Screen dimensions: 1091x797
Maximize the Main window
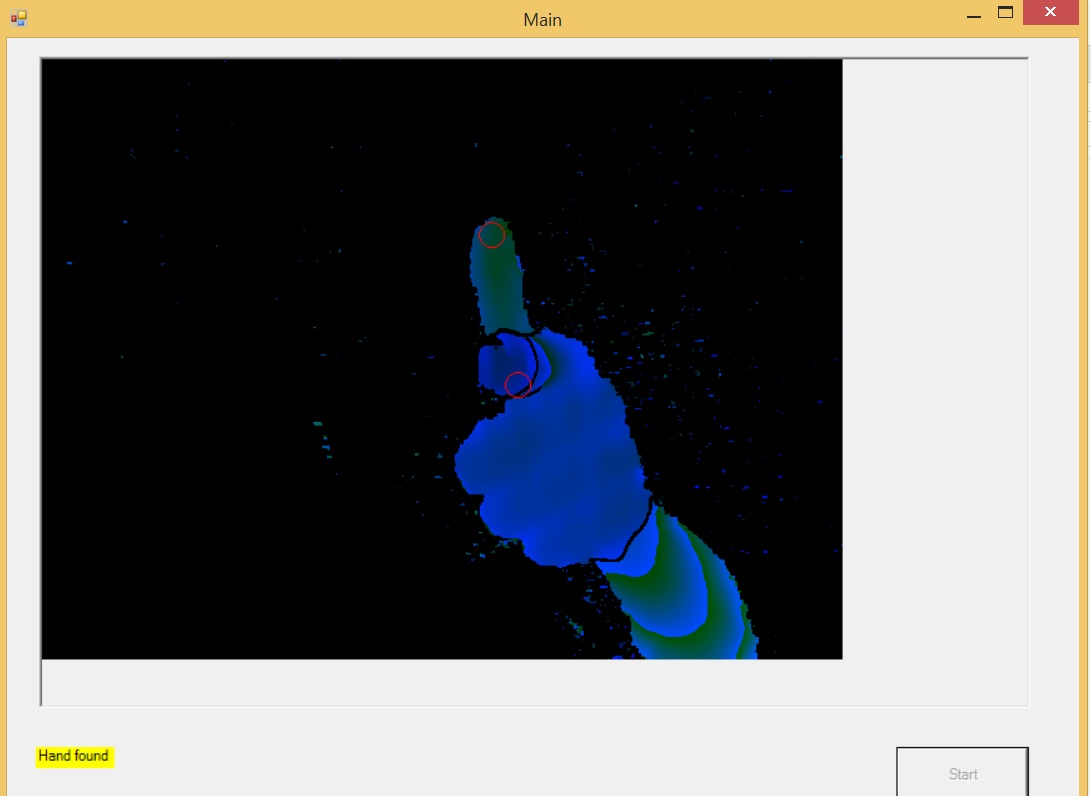[1005, 13]
